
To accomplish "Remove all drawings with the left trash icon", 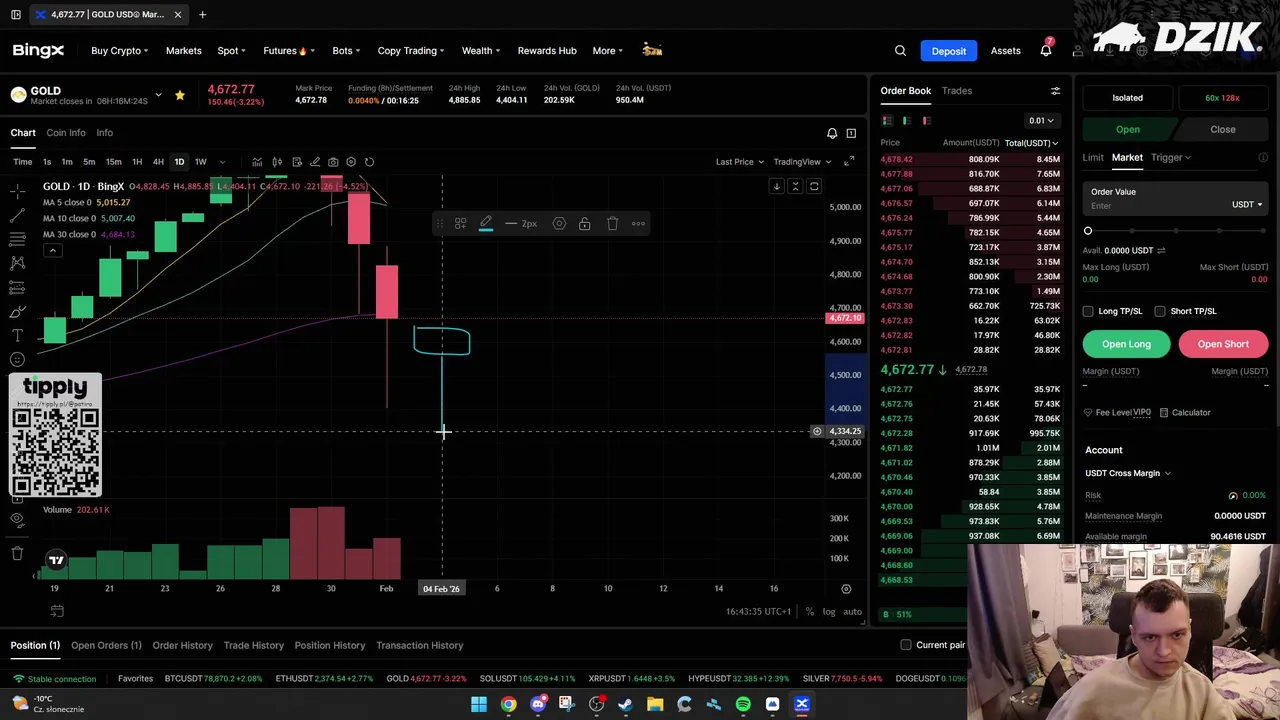I will click(x=17, y=553).
